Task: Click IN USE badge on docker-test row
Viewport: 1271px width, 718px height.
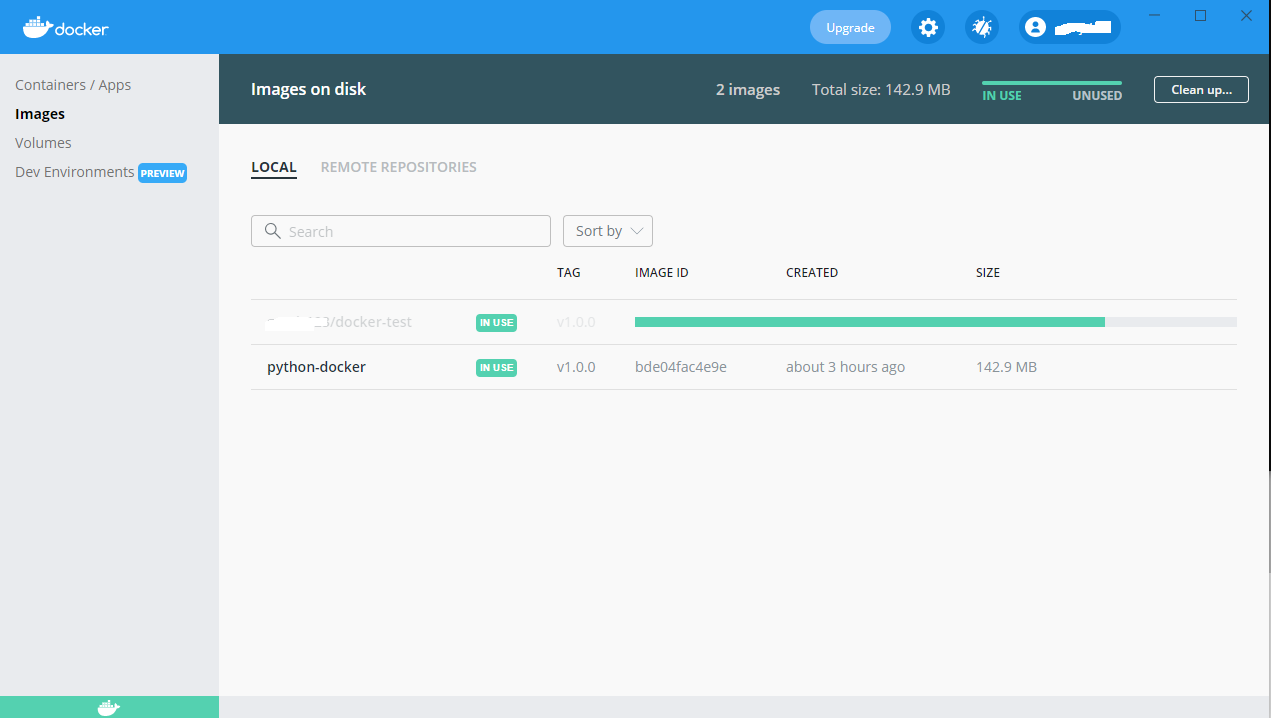Action: point(496,322)
